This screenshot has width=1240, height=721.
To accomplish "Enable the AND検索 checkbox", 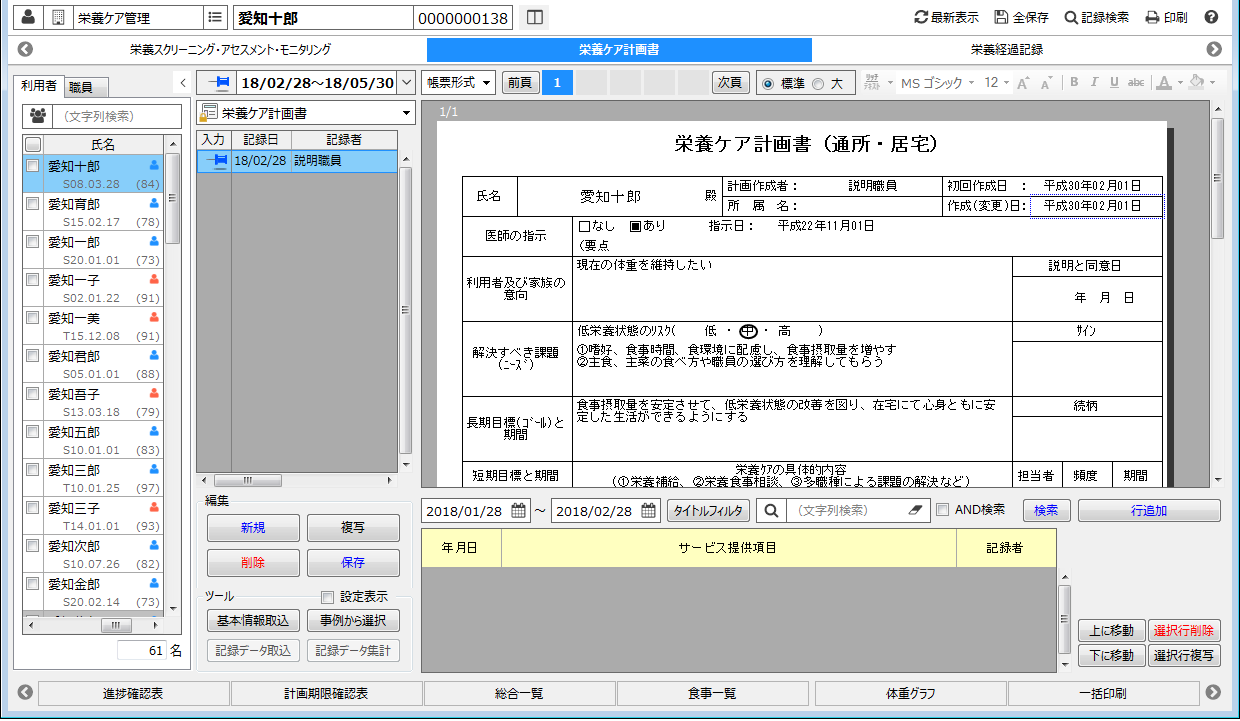I will (x=944, y=510).
